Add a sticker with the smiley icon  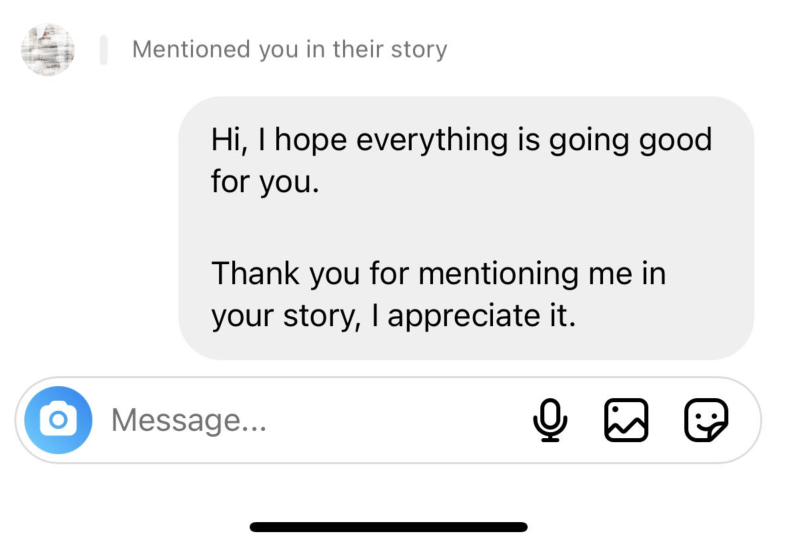(x=705, y=420)
